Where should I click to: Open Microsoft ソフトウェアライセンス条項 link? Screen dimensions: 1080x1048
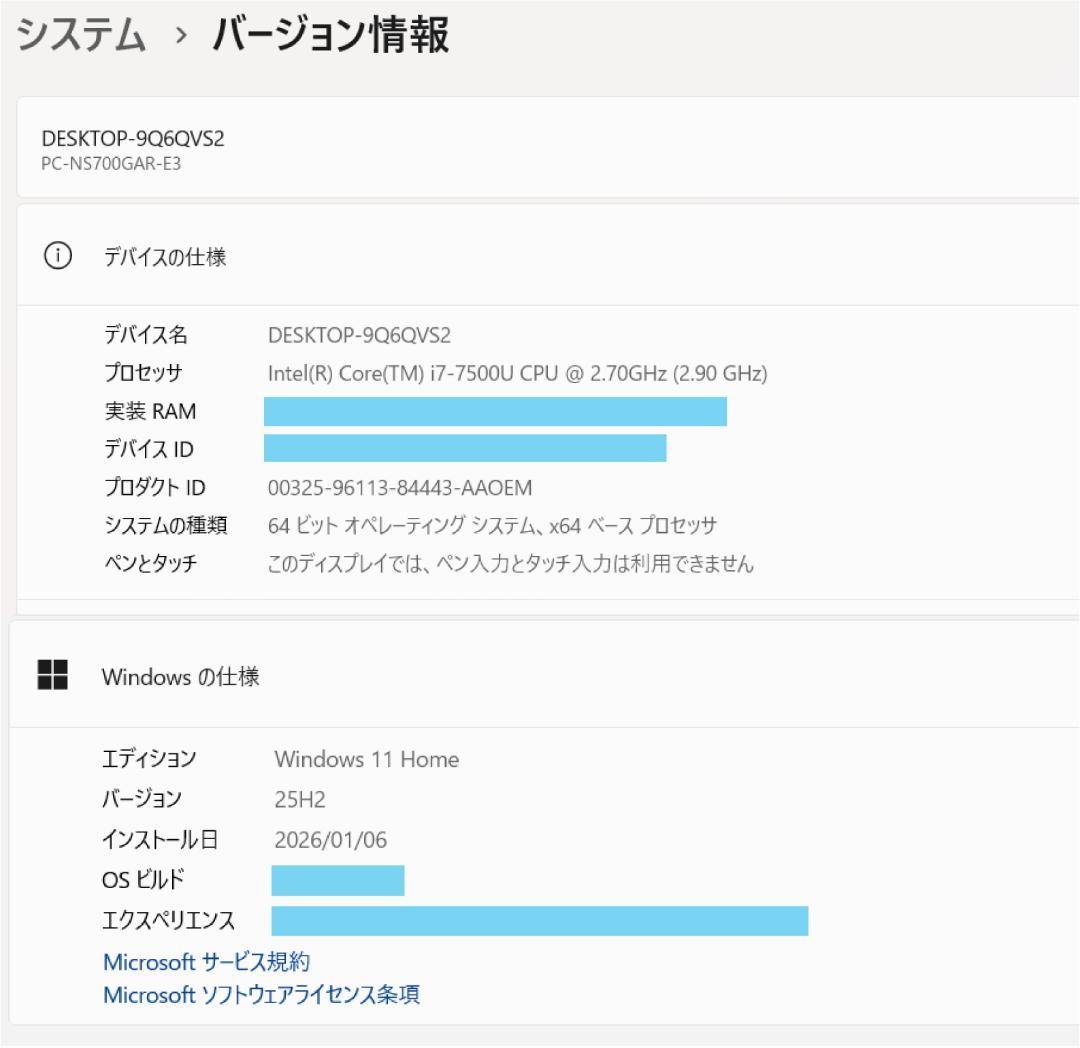[260, 994]
